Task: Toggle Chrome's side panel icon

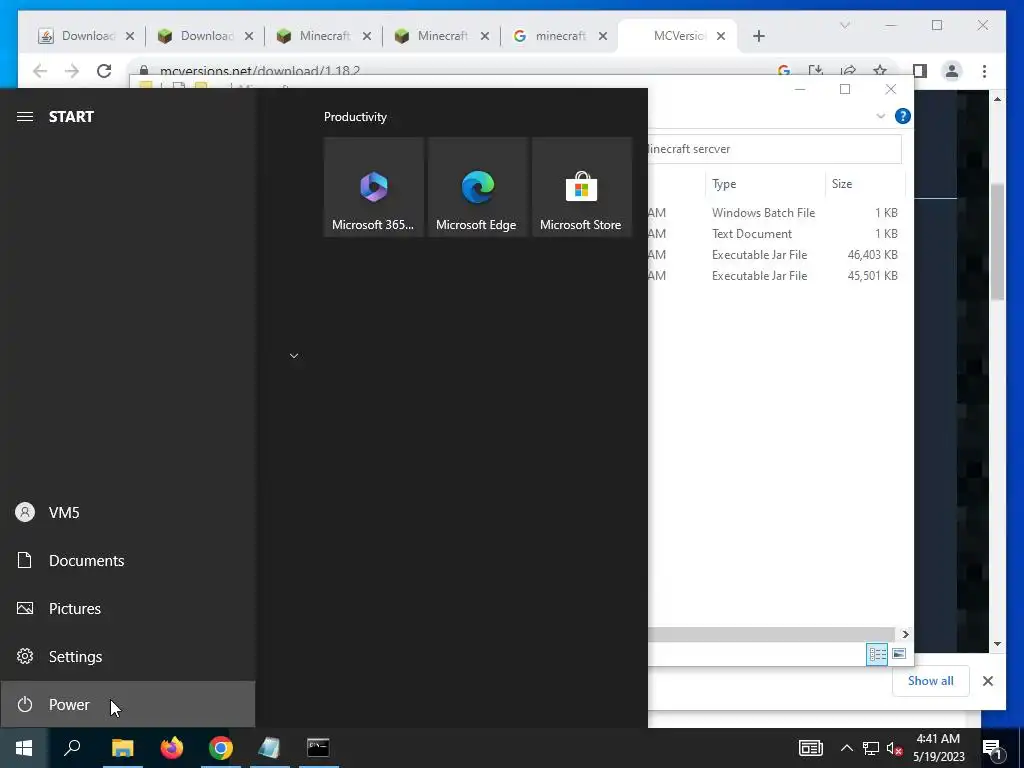Action: click(x=920, y=71)
